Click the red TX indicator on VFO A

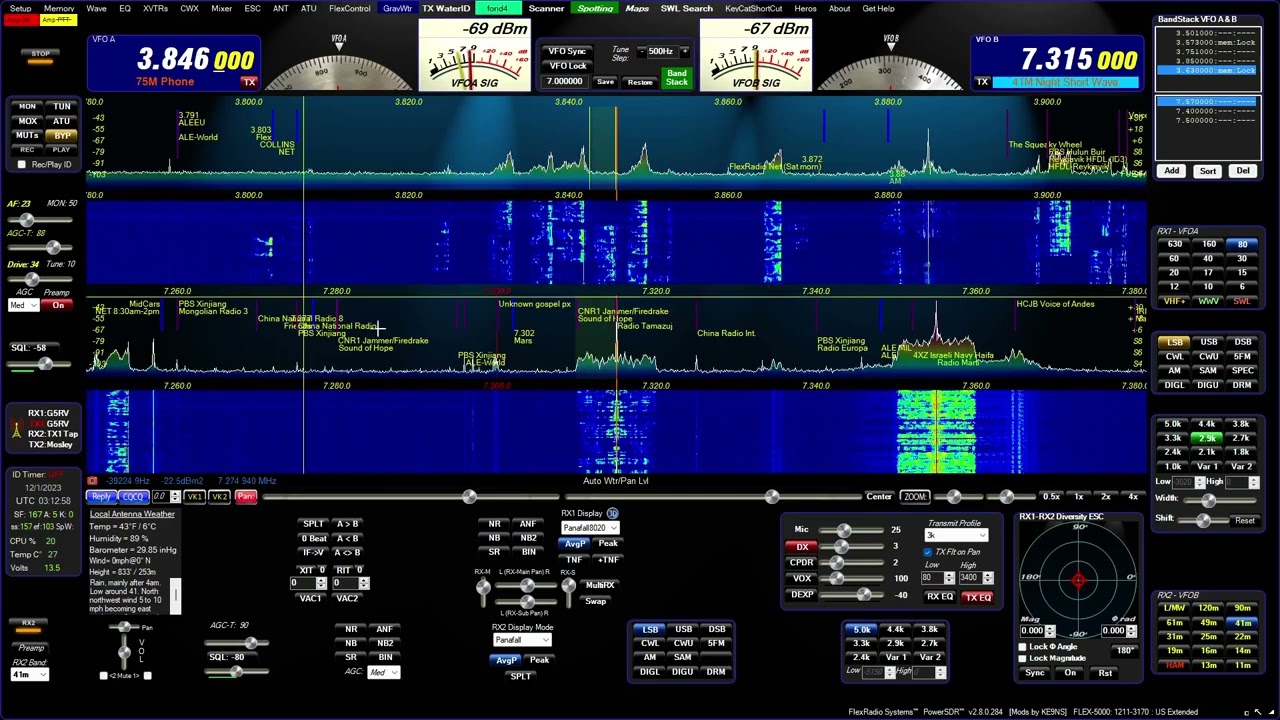(249, 82)
